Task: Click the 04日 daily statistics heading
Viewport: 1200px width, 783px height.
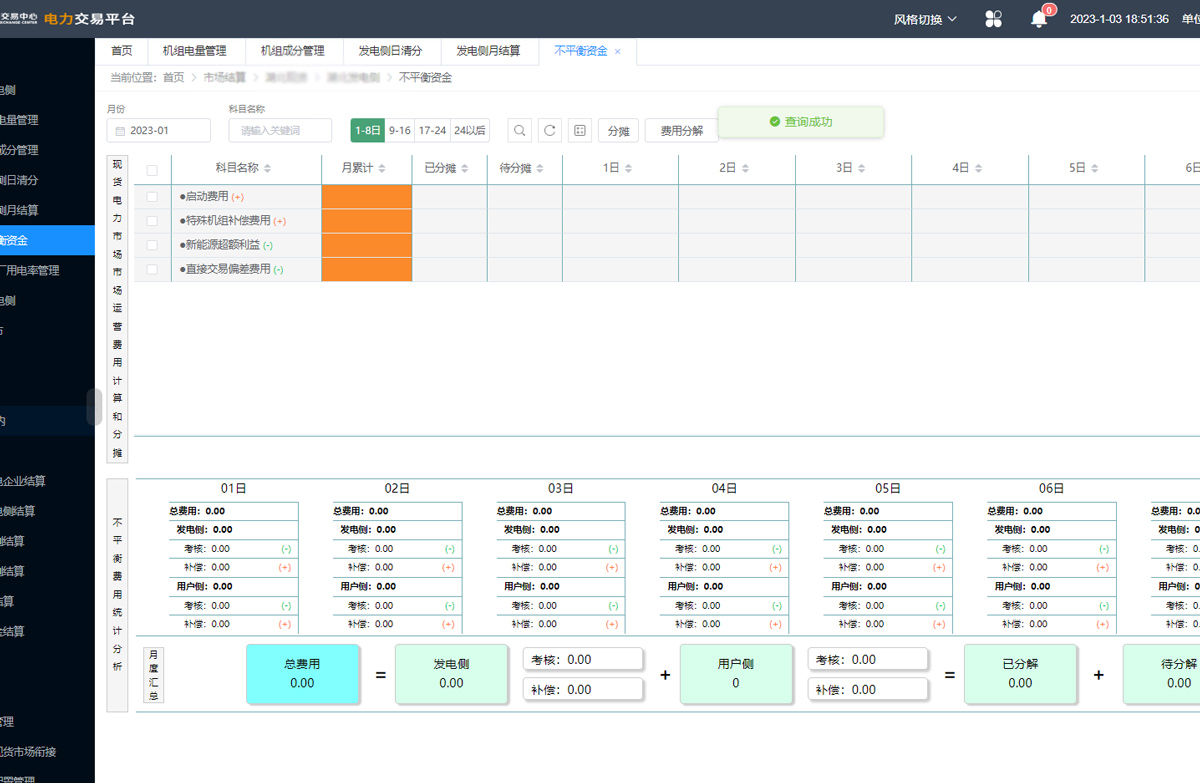Action: tap(724, 489)
